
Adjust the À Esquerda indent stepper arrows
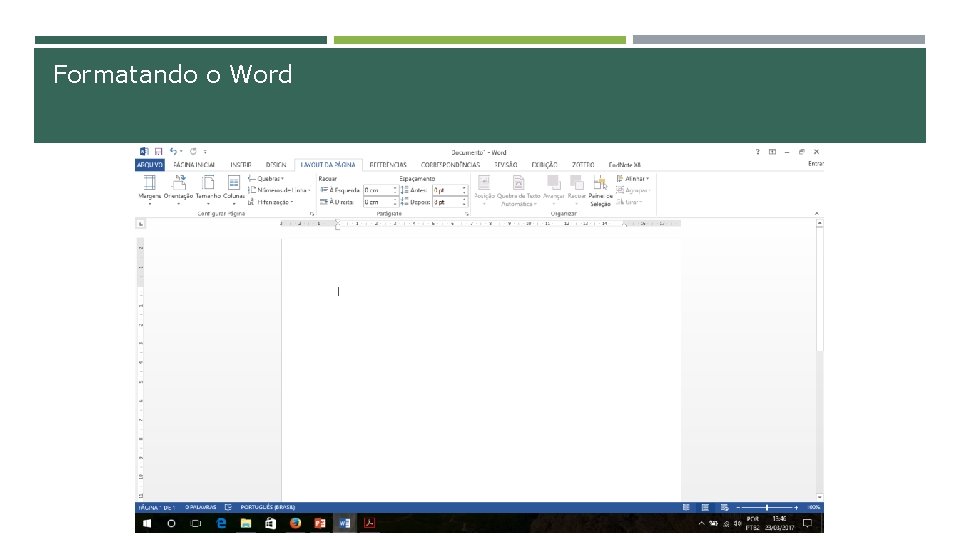396,190
